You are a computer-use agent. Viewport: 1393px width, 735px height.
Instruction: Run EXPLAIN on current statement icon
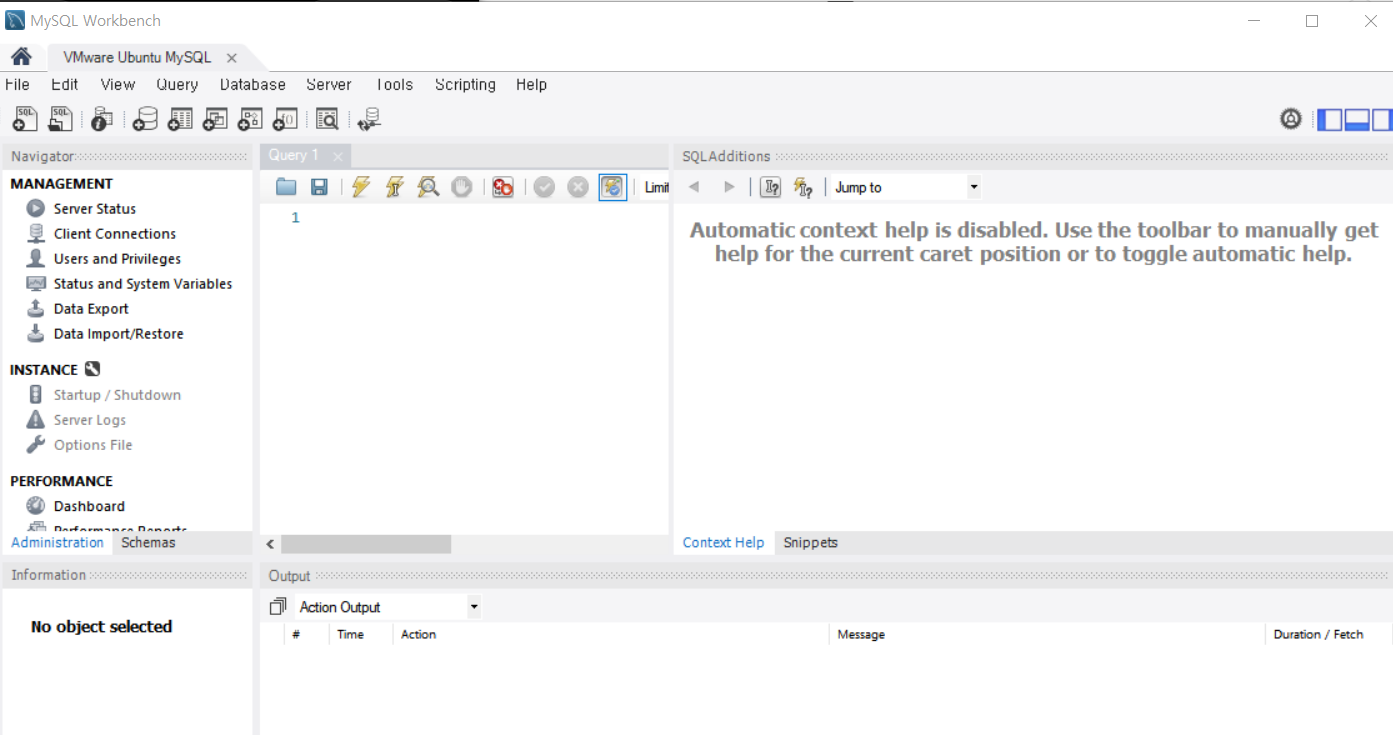(428, 187)
